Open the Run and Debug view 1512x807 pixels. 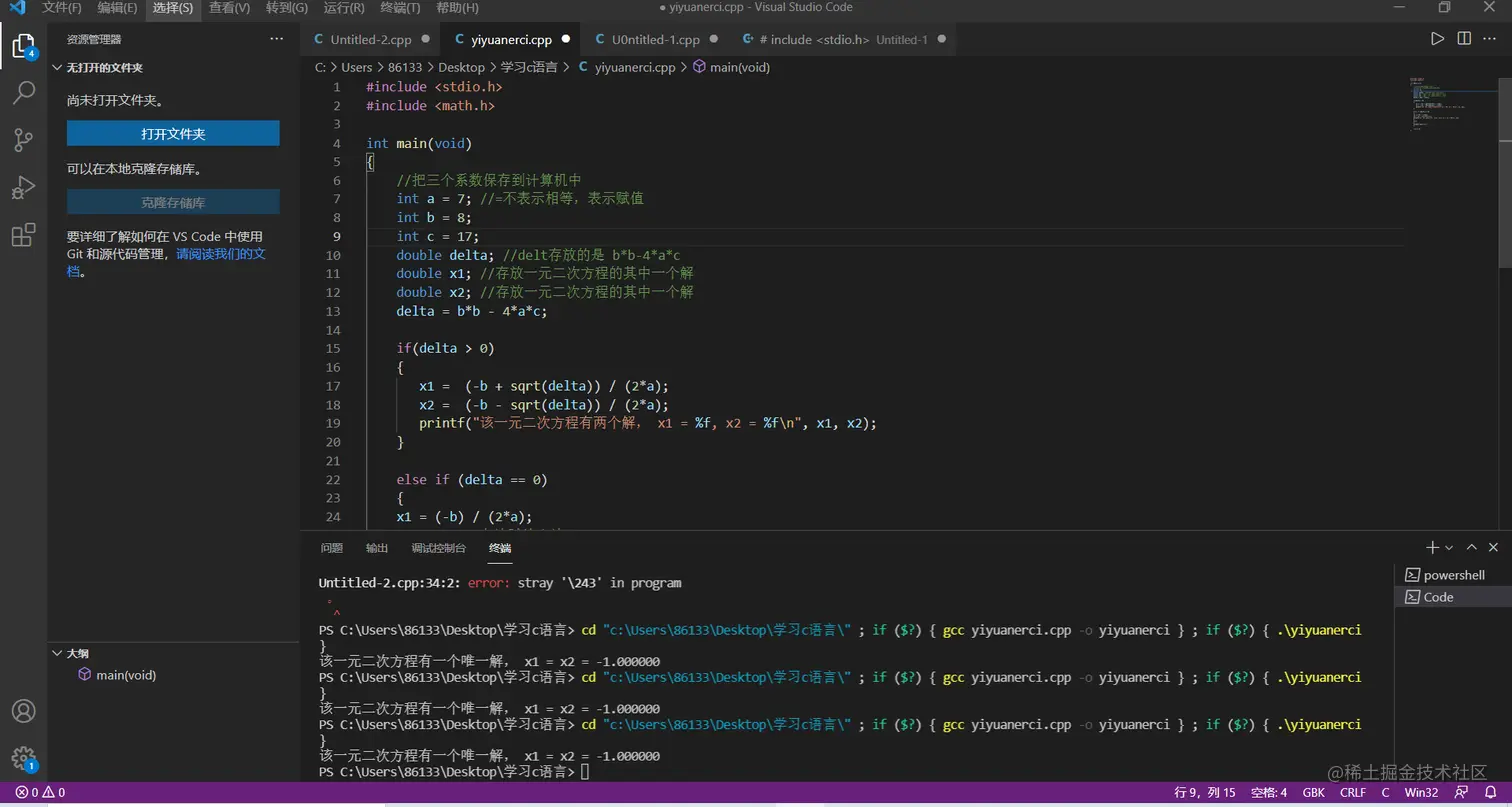(x=23, y=188)
